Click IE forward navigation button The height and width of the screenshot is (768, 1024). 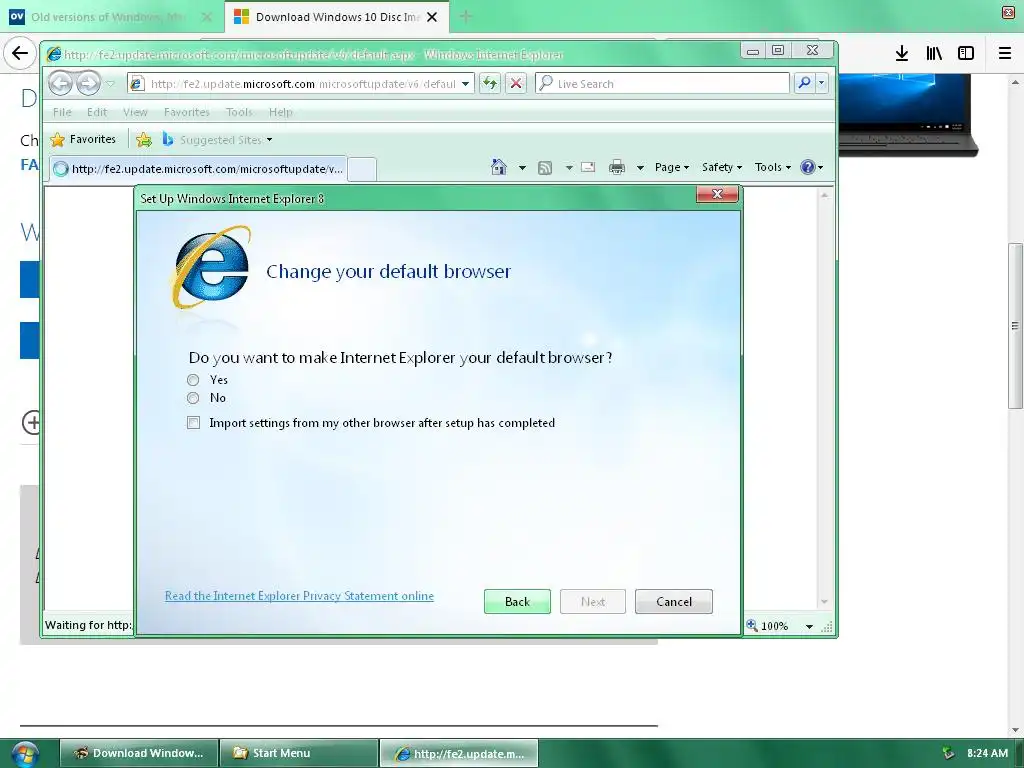pyautogui.click(x=88, y=83)
